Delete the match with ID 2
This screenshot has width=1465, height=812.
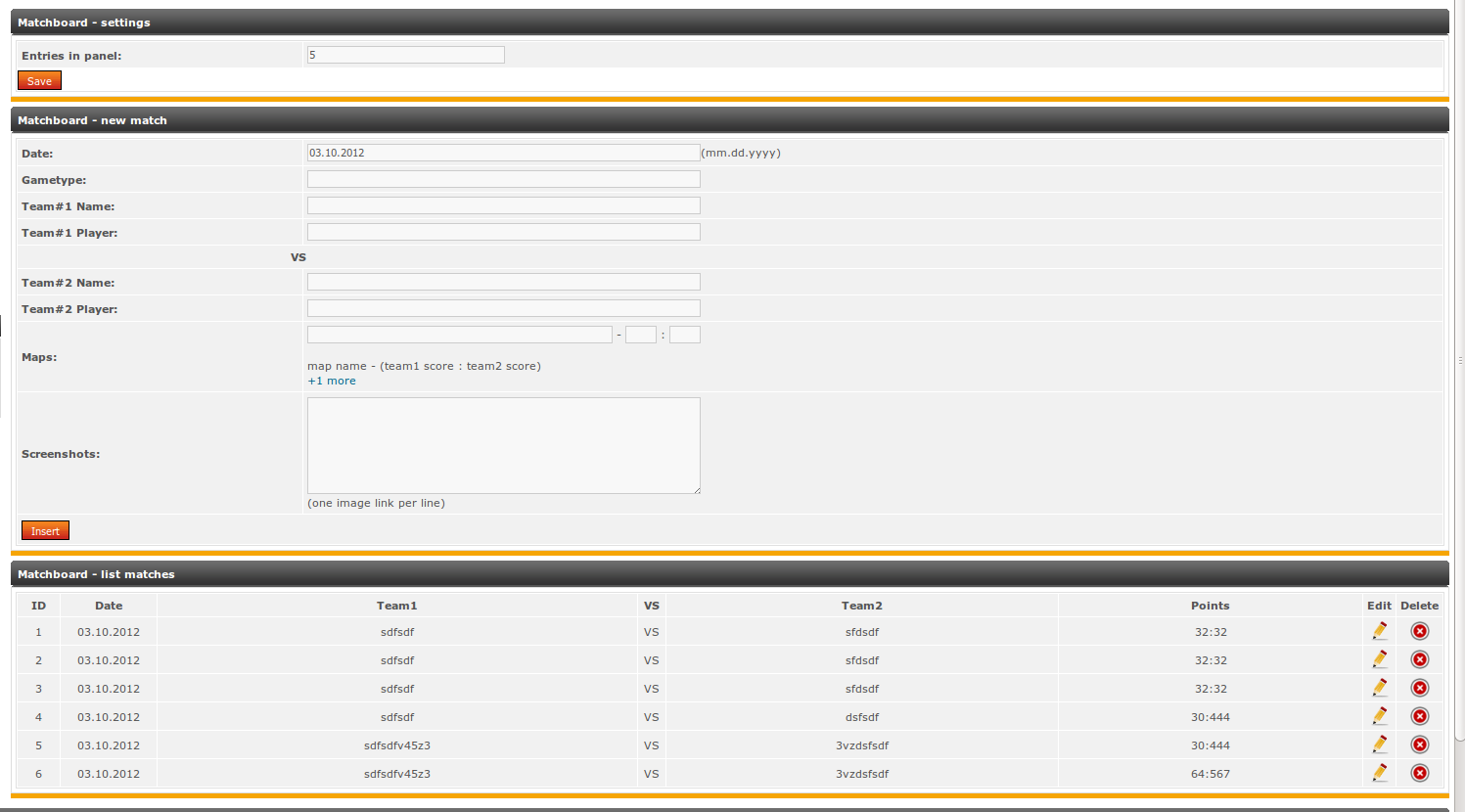coord(1419,659)
